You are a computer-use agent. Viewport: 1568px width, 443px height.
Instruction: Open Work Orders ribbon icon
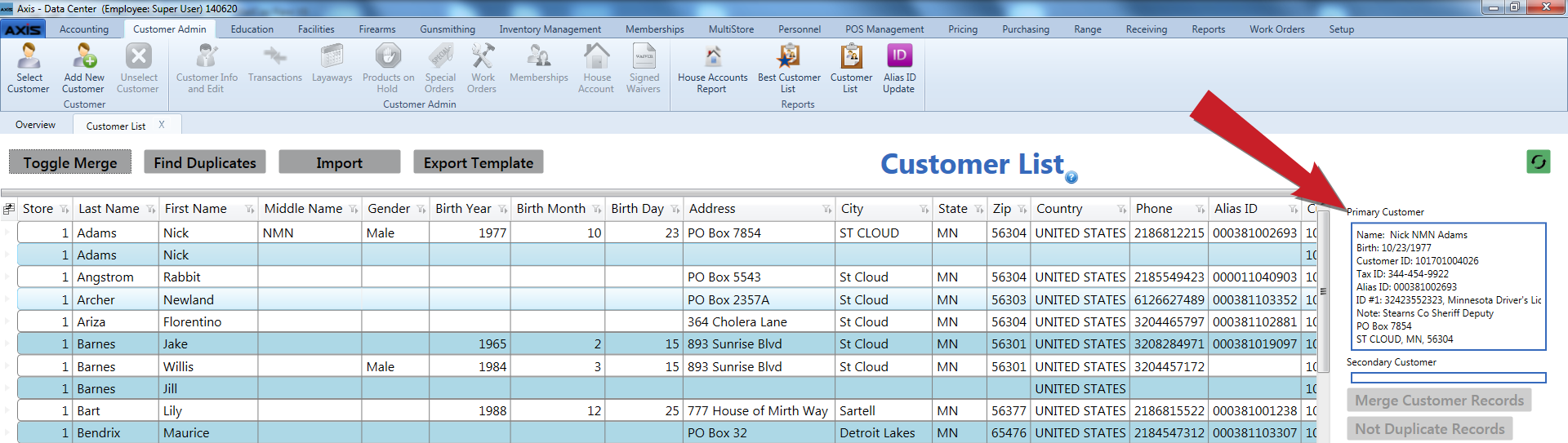click(x=482, y=68)
